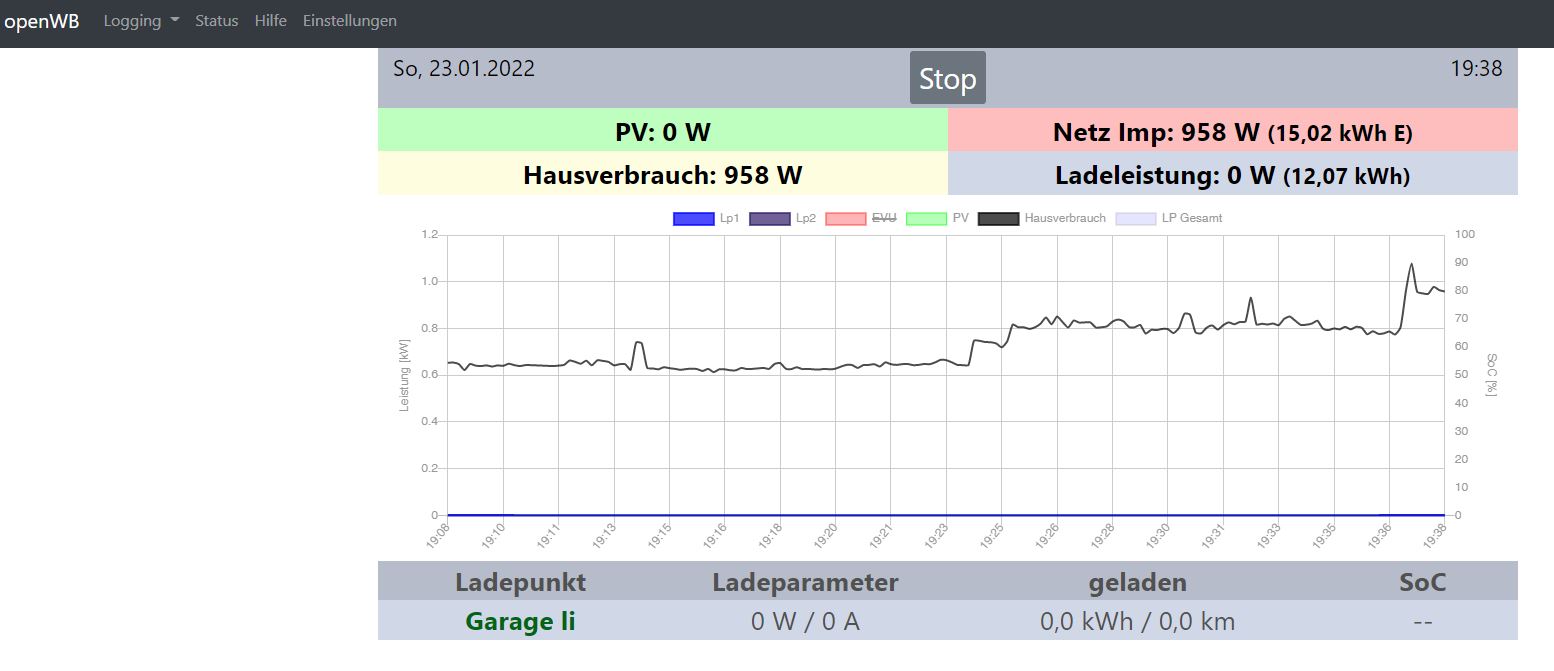Open the Status menu item
1554x671 pixels.
click(217, 21)
